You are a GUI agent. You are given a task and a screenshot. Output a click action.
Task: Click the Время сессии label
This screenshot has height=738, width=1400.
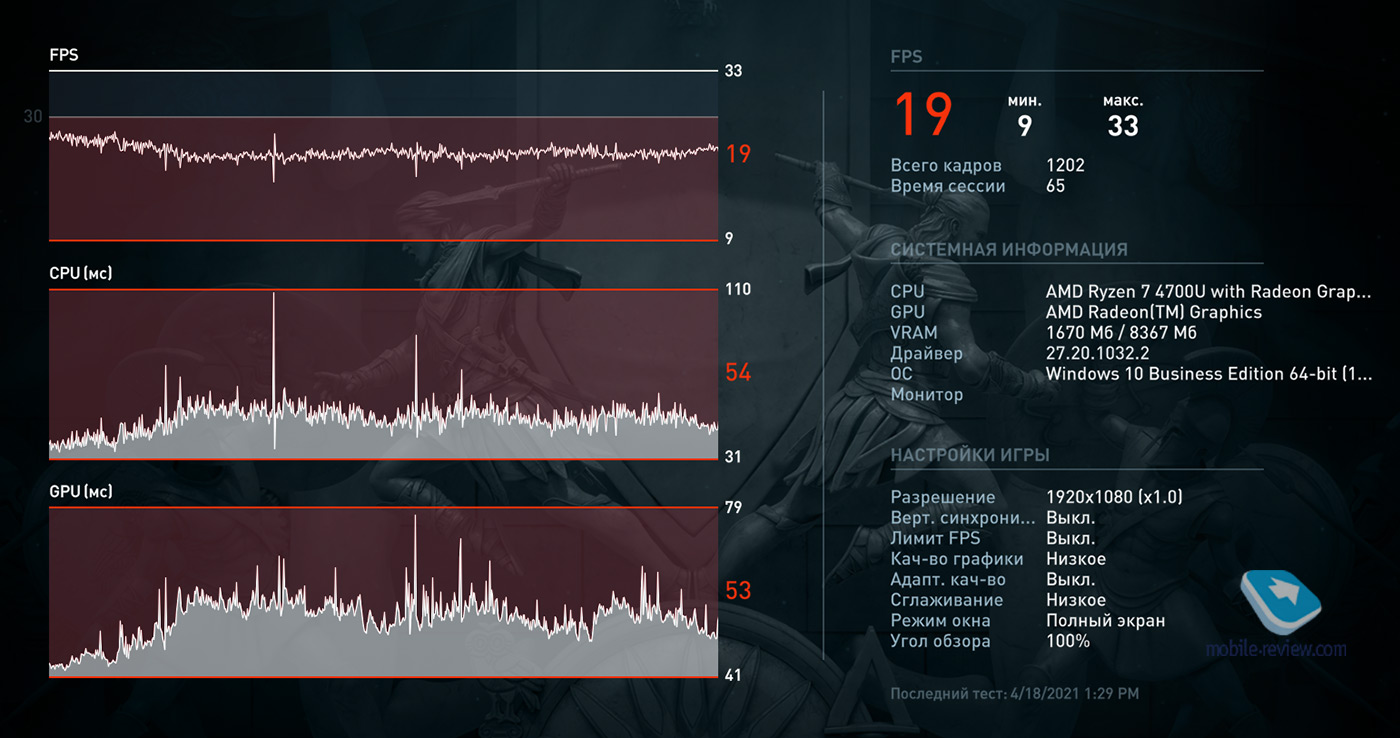pyautogui.click(x=948, y=186)
